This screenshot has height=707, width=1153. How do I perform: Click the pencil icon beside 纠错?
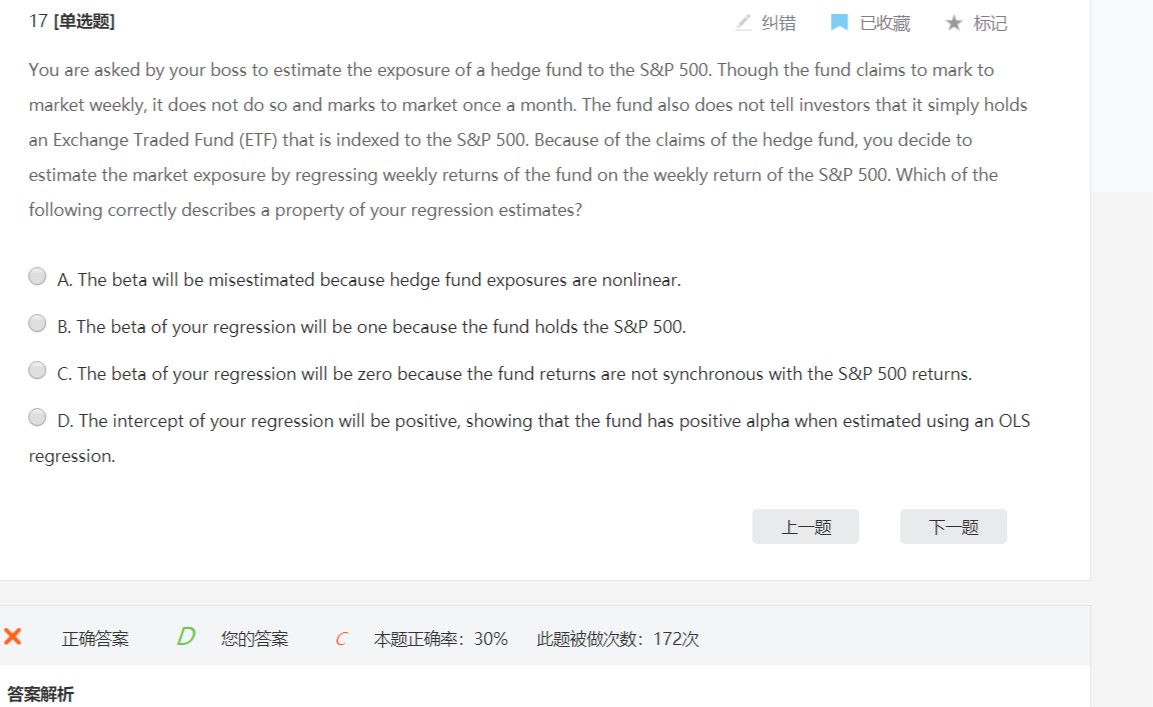click(x=743, y=22)
